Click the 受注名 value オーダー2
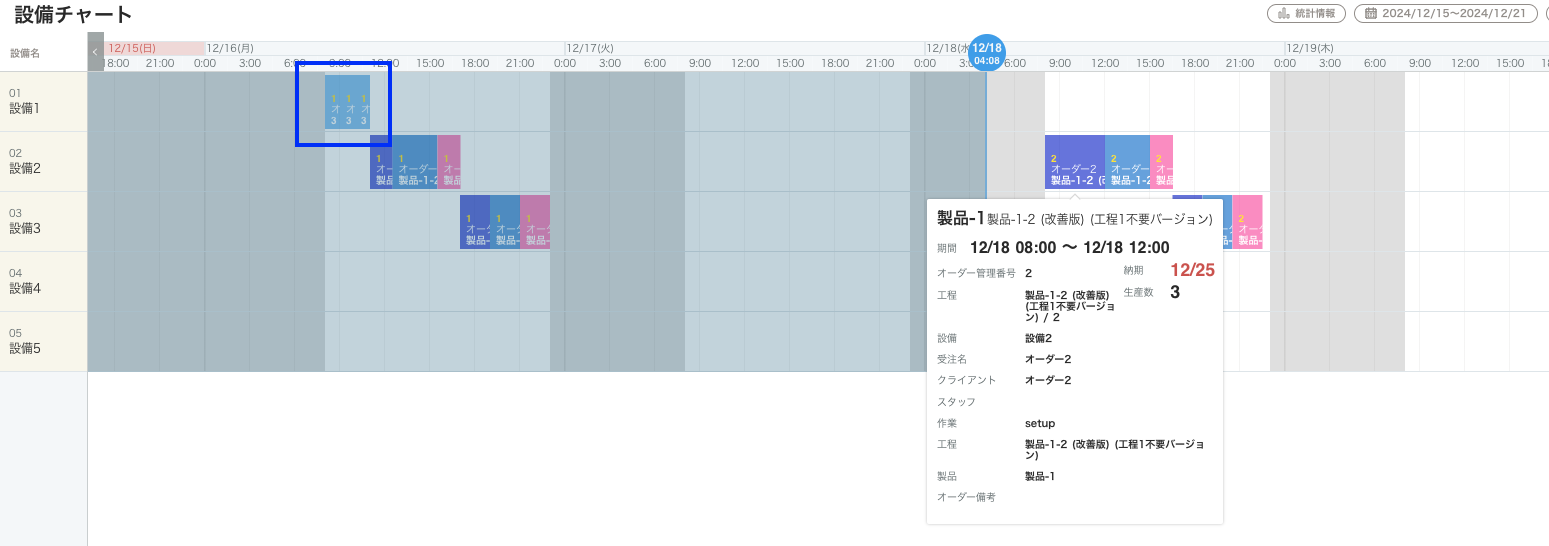Screen dimensions: 1549x546 click(1048, 359)
